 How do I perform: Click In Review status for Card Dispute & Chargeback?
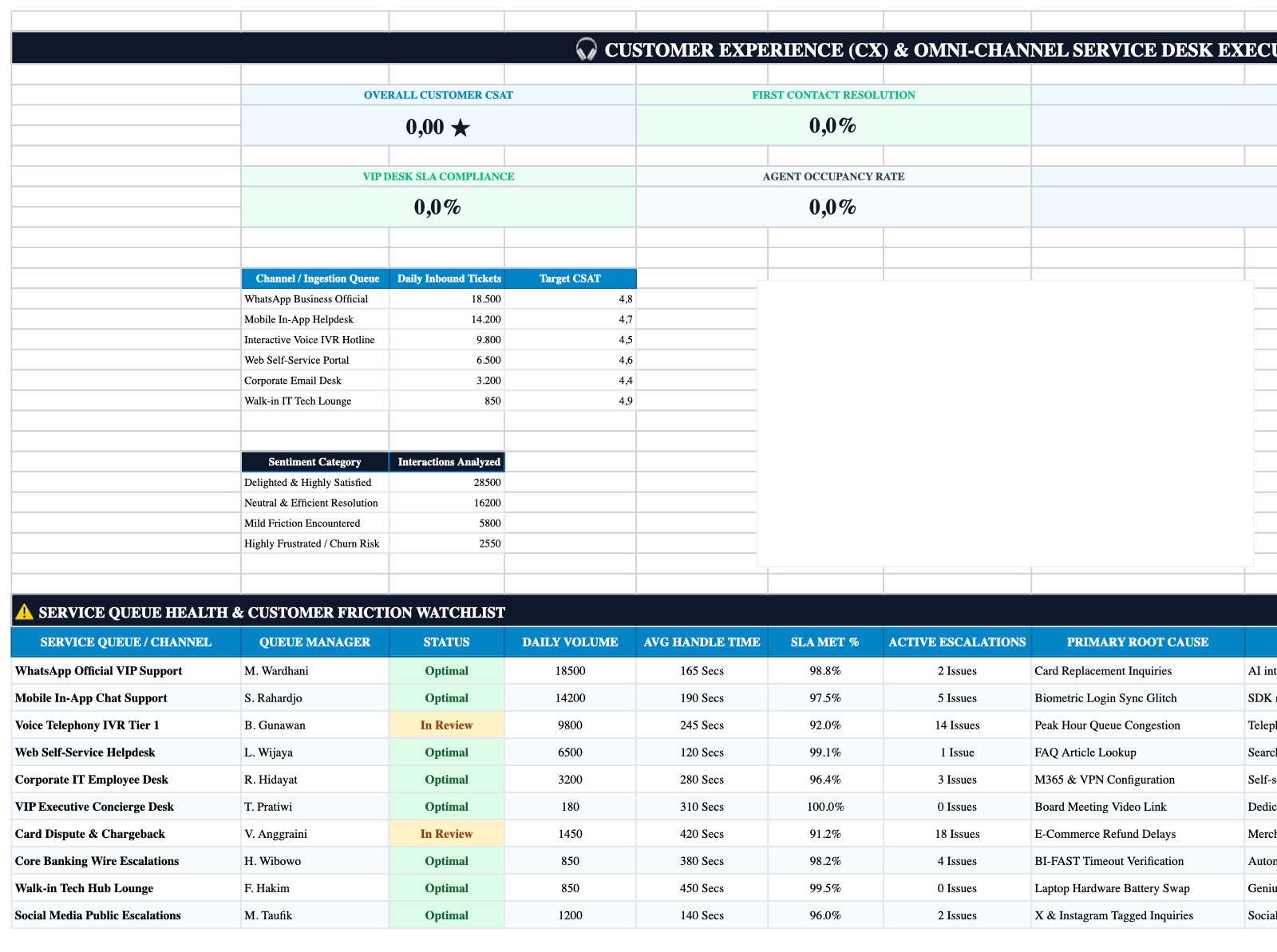coord(447,834)
